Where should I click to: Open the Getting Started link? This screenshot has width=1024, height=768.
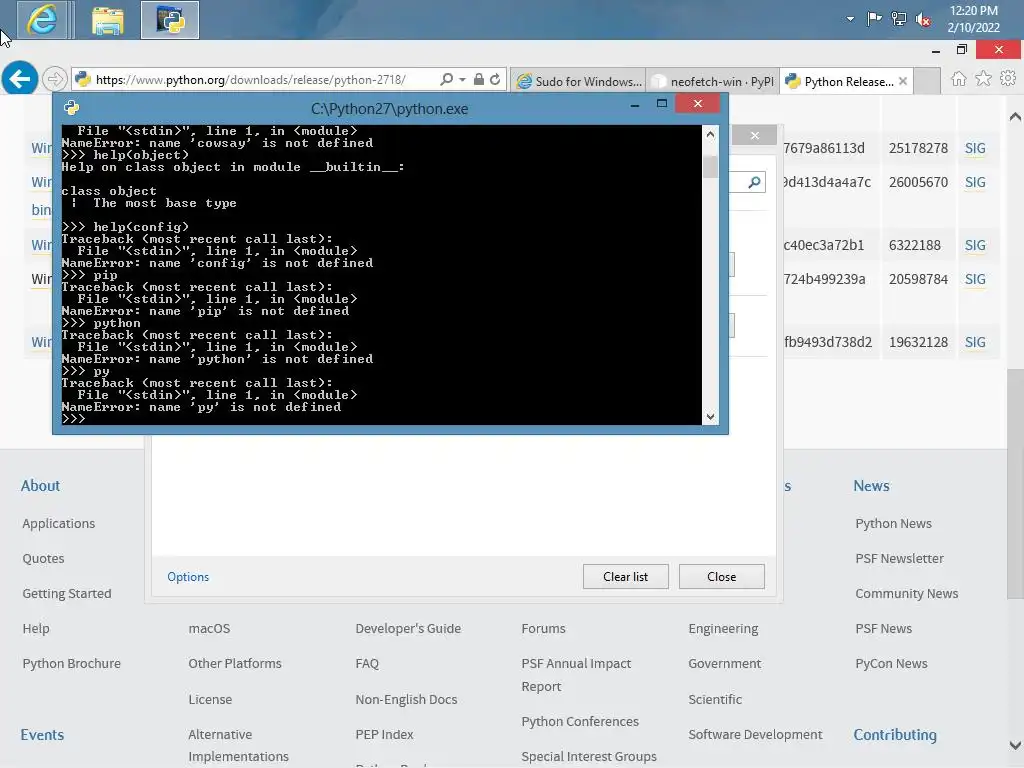[67, 594]
